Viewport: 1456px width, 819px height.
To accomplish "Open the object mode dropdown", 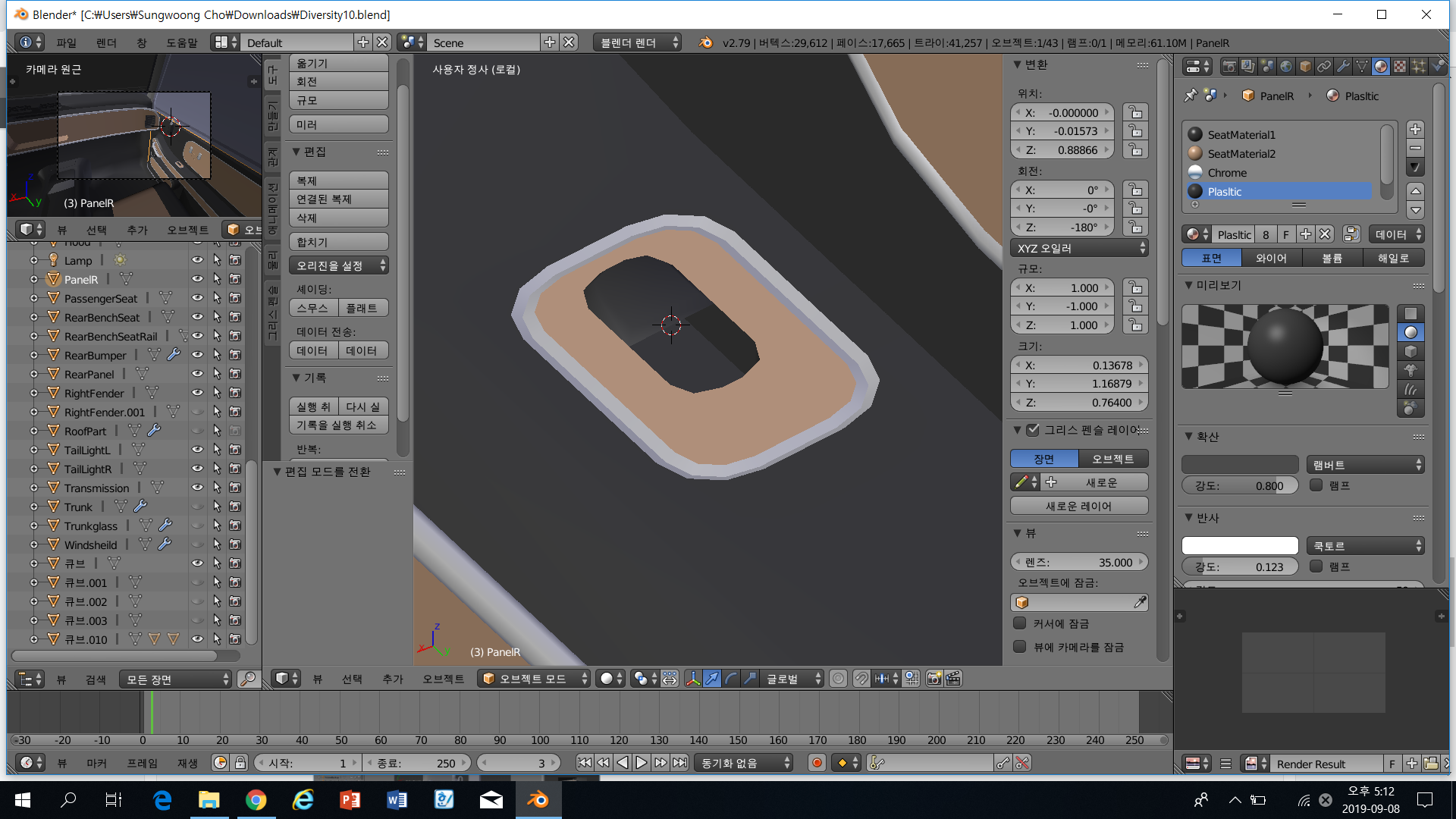I will pyautogui.click(x=534, y=679).
